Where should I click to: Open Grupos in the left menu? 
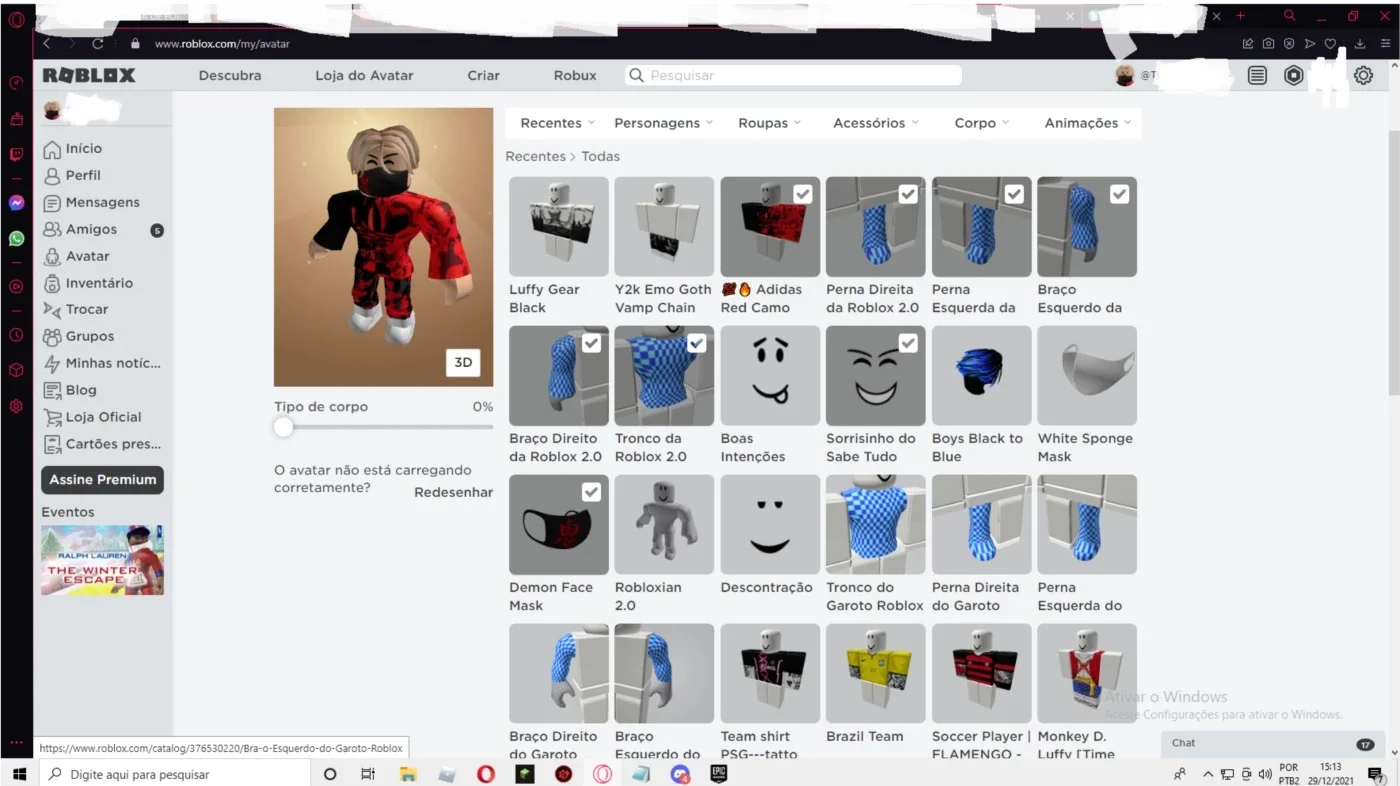tap(79, 336)
